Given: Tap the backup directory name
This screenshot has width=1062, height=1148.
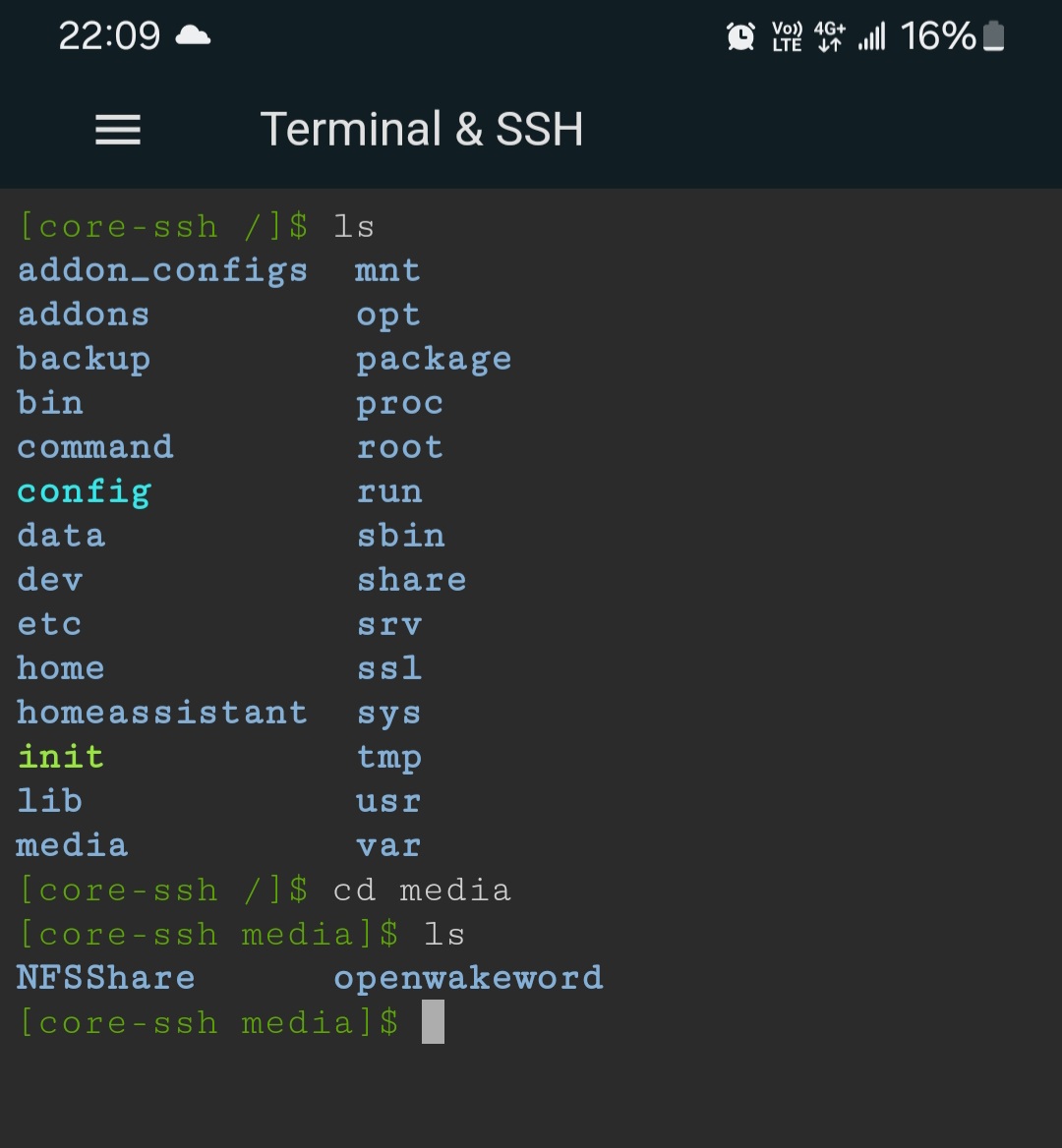Looking at the screenshot, I should coord(84,358).
